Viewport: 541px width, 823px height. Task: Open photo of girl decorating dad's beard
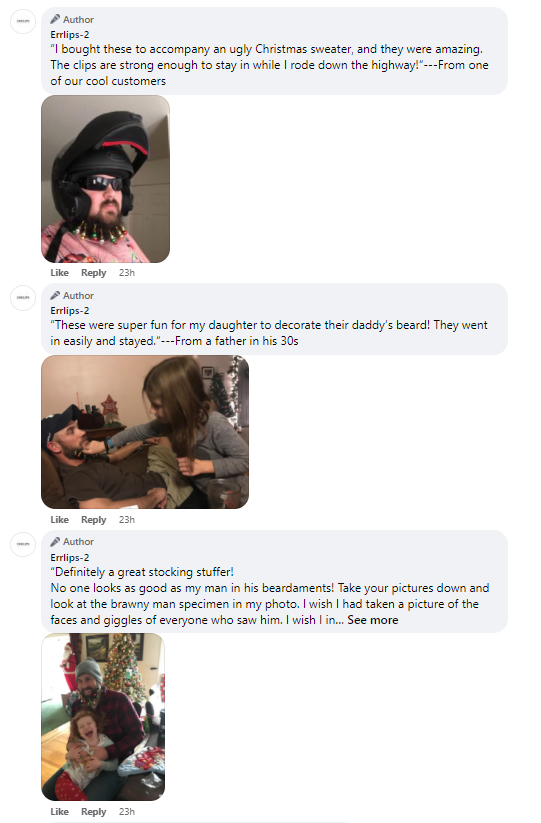[x=145, y=432]
